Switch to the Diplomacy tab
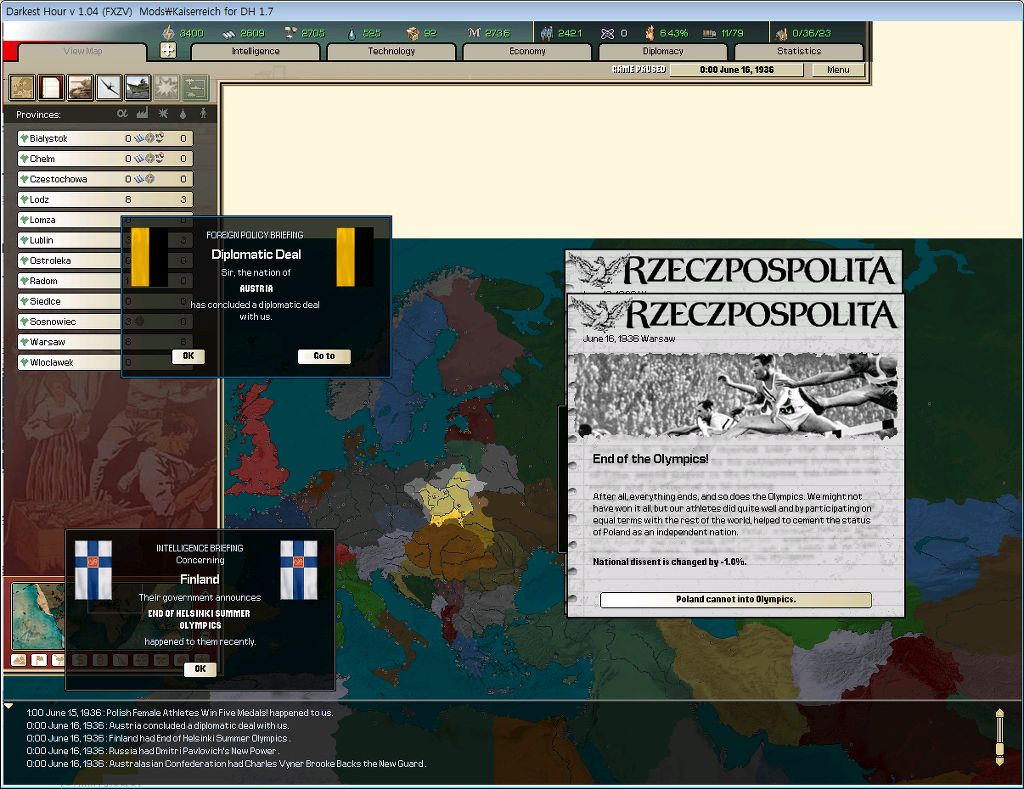1024x789 pixels. tap(663, 51)
